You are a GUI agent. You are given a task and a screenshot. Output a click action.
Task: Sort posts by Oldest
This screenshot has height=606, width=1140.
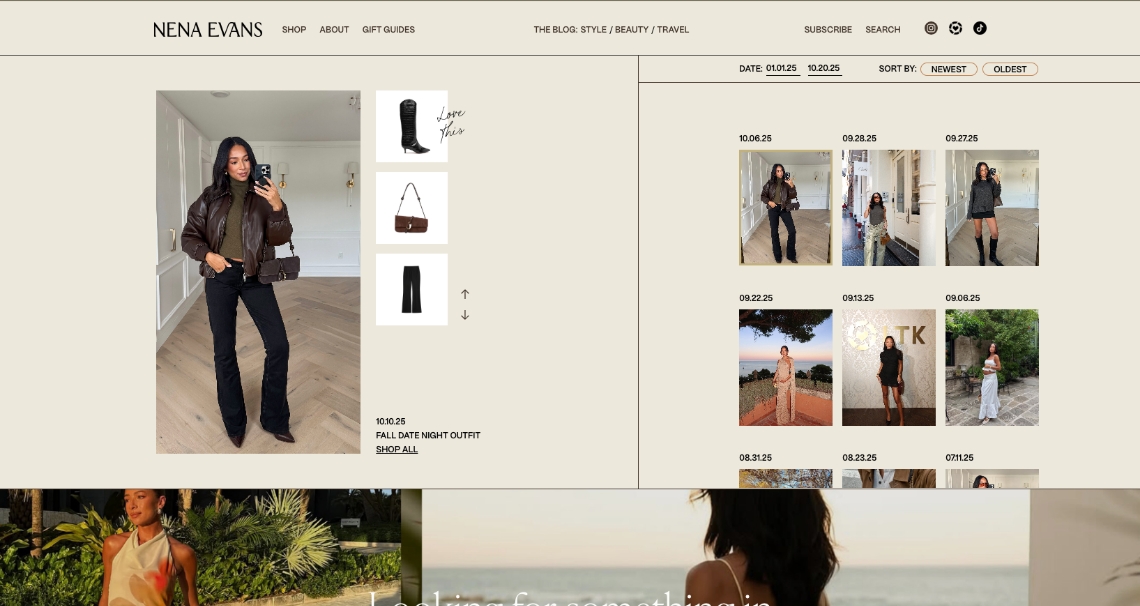[x=1010, y=69]
